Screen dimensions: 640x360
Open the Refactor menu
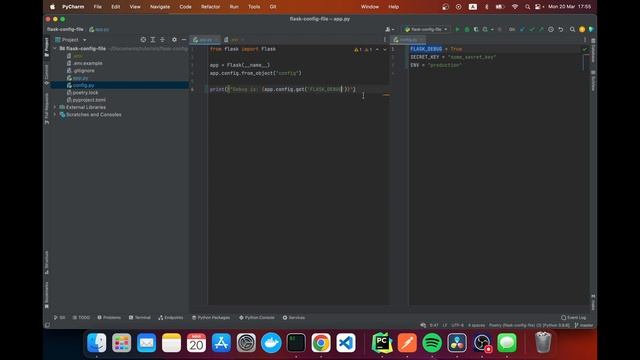click(x=211, y=7)
